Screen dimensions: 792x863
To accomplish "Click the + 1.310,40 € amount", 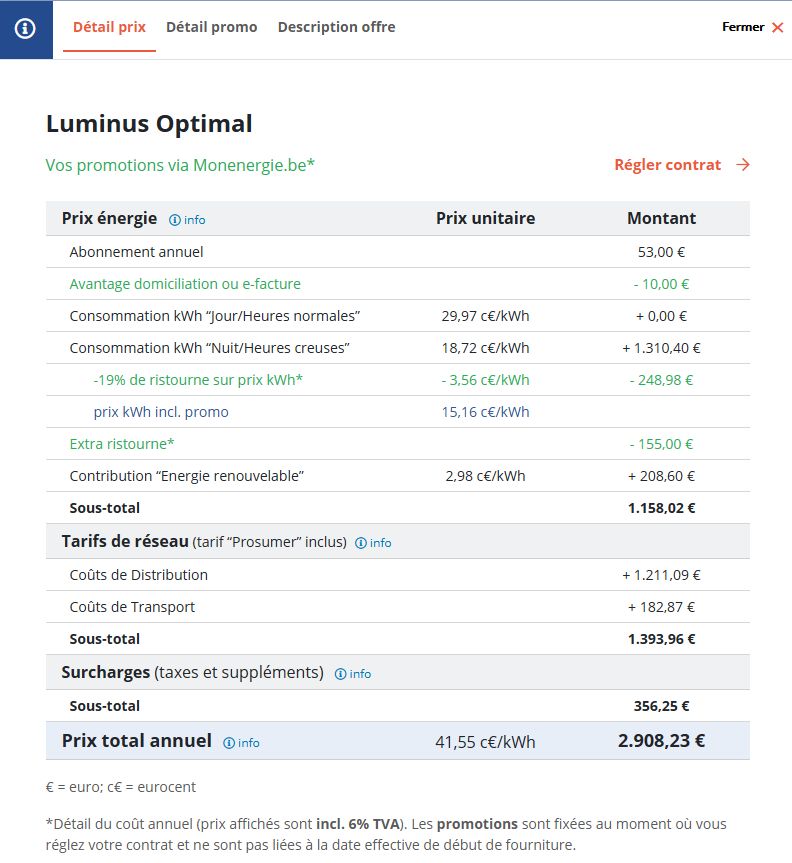I will click(x=661, y=348).
